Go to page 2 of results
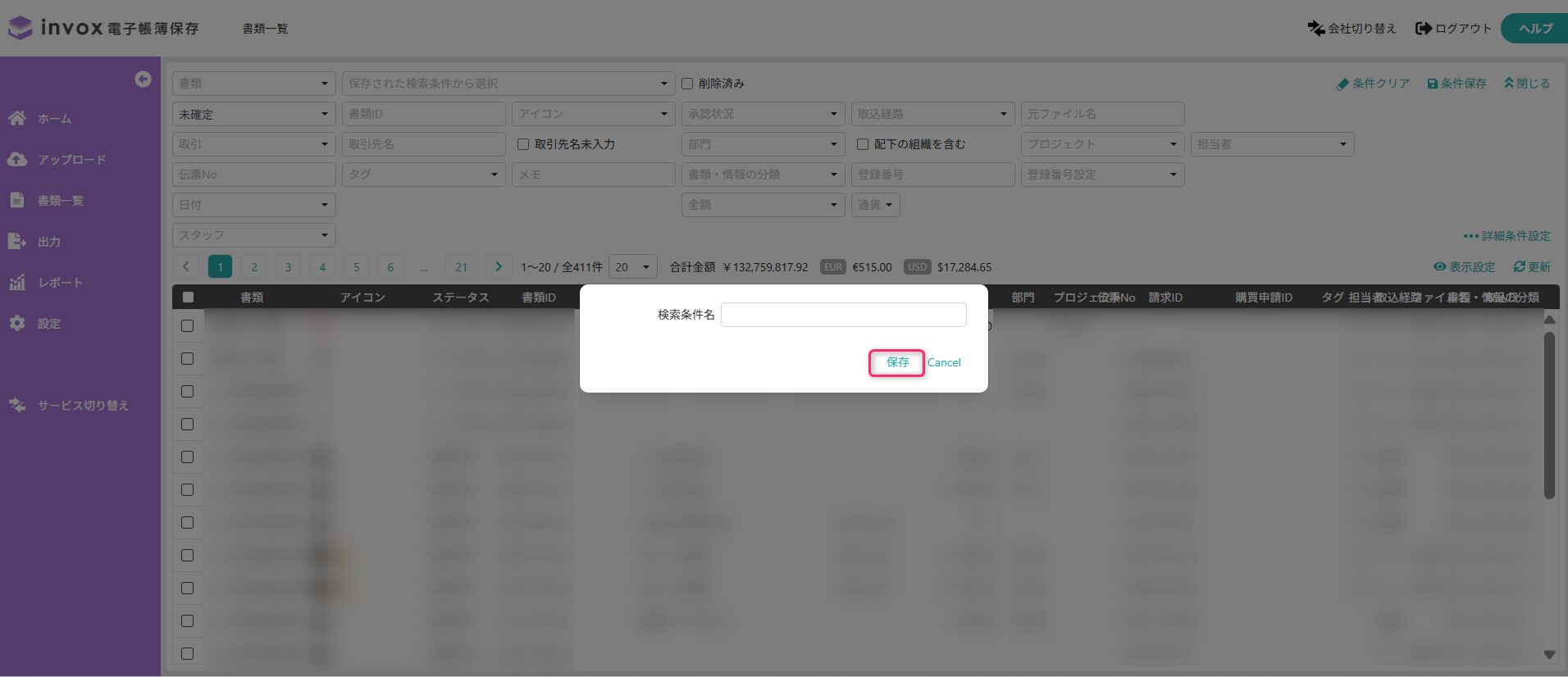Image resolution: width=1568 pixels, height=677 pixels. tap(254, 267)
